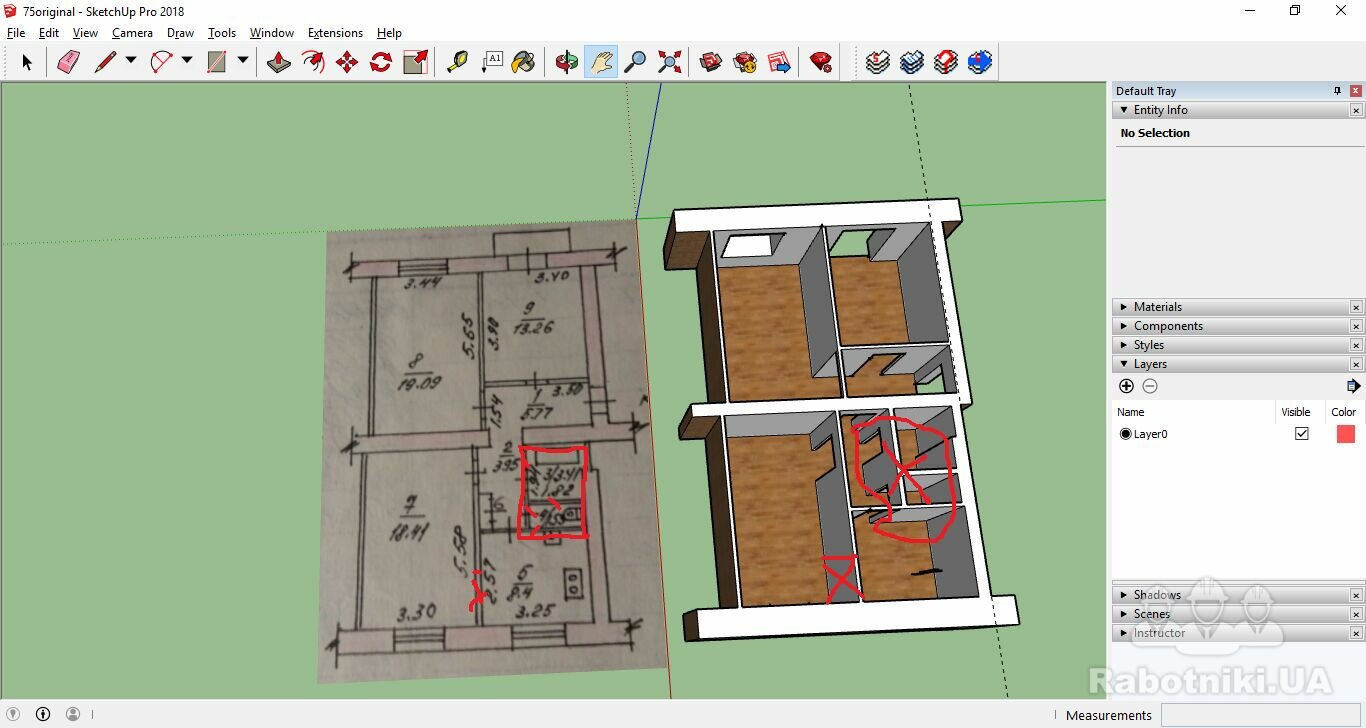Open the Help menu
1366x728 pixels.
(x=389, y=33)
